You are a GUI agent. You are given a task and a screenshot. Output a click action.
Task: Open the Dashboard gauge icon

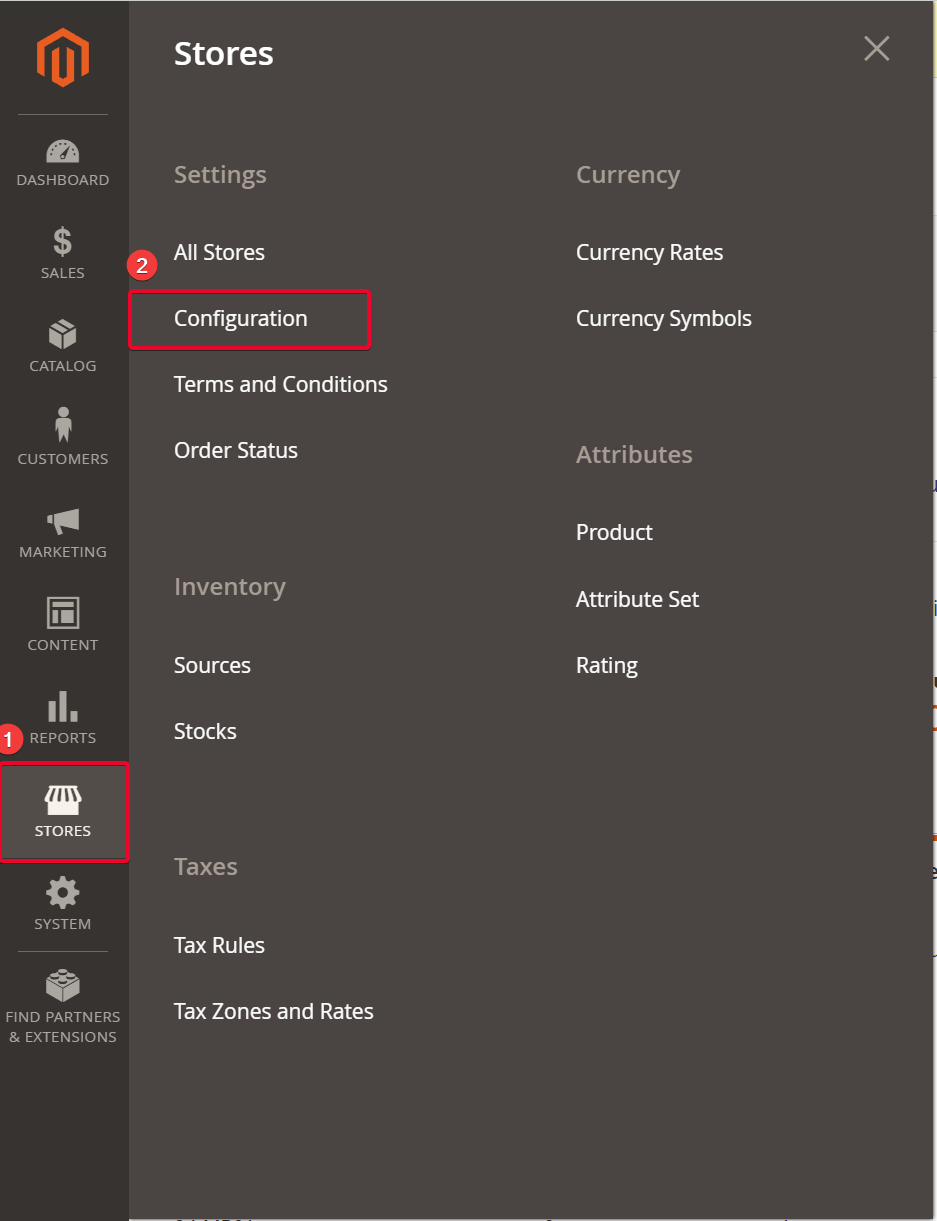point(63,152)
